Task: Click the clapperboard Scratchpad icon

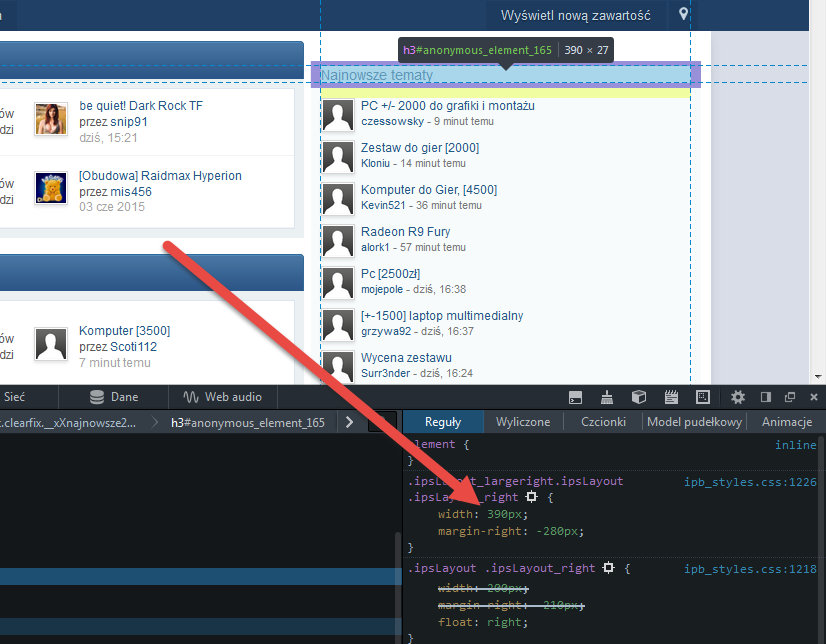Action: (x=671, y=397)
